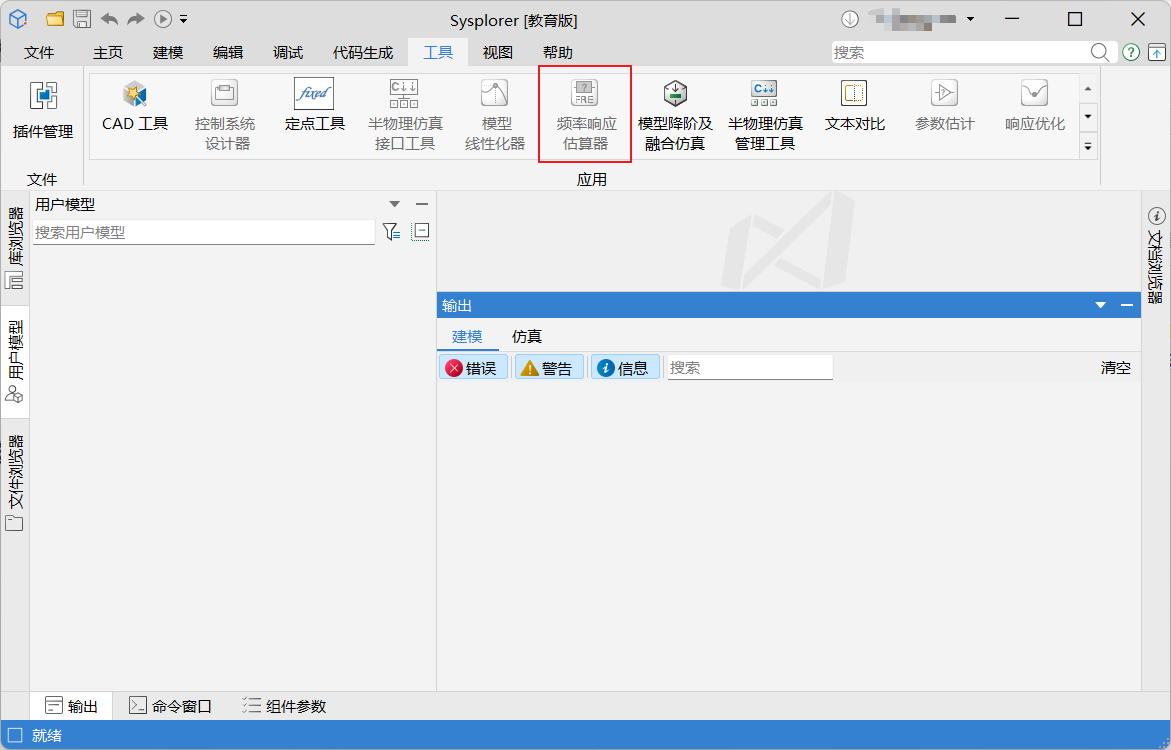The image size is (1171, 750).
Task: Open the 插件管理 plugin manager
Action: coord(43,110)
